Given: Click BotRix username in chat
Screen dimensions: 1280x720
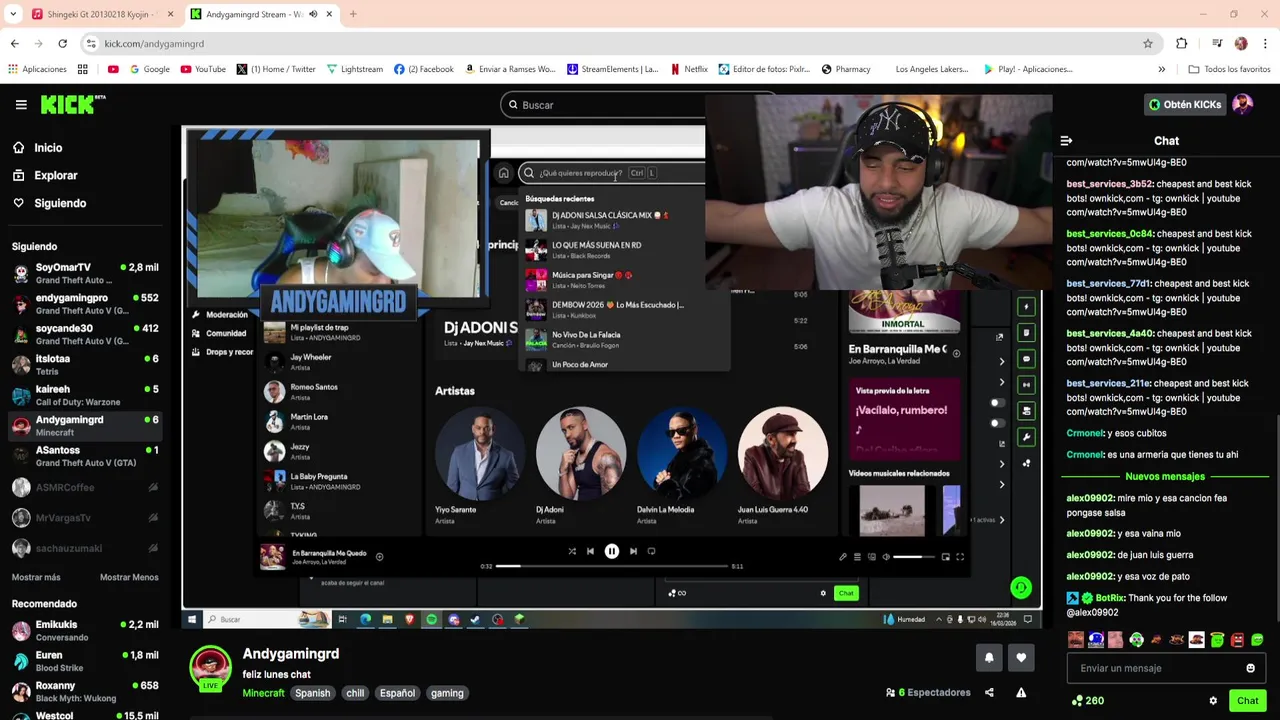Looking at the screenshot, I should pos(1110,598).
